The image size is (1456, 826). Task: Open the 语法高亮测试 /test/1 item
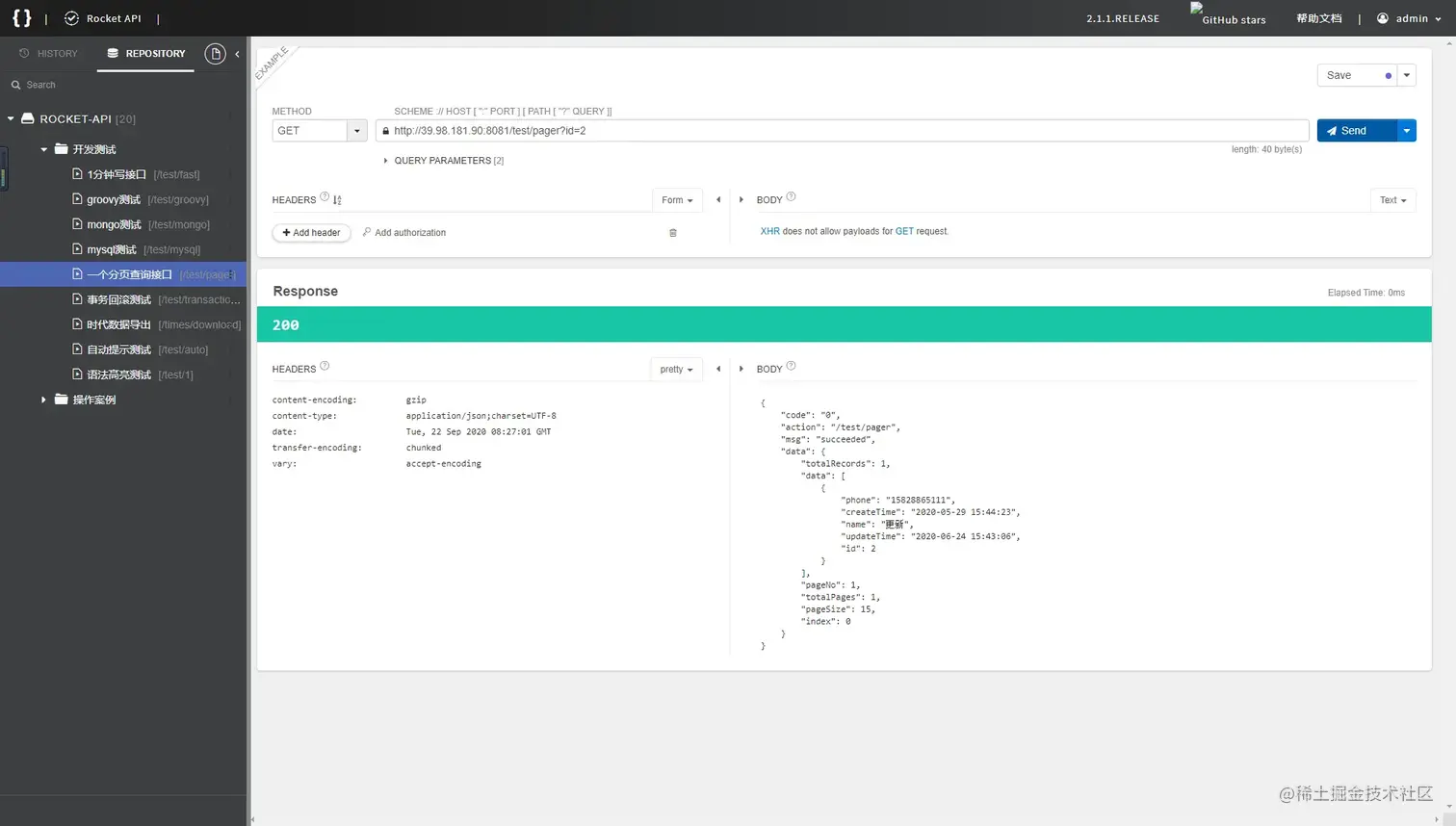[x=133, y=374]
